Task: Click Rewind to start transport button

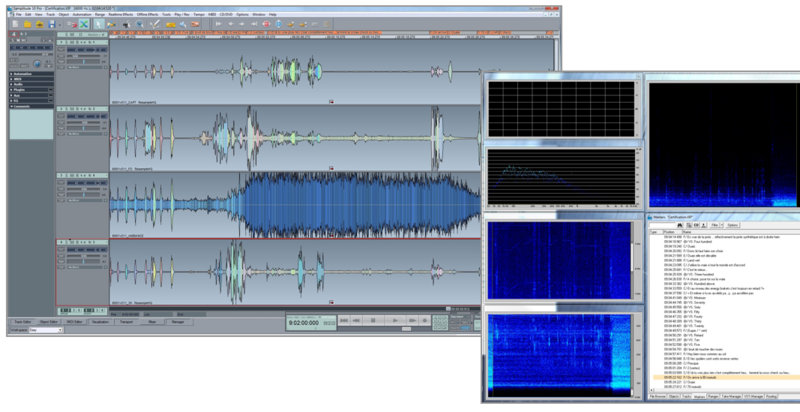Action: click(x=345, y=320)
